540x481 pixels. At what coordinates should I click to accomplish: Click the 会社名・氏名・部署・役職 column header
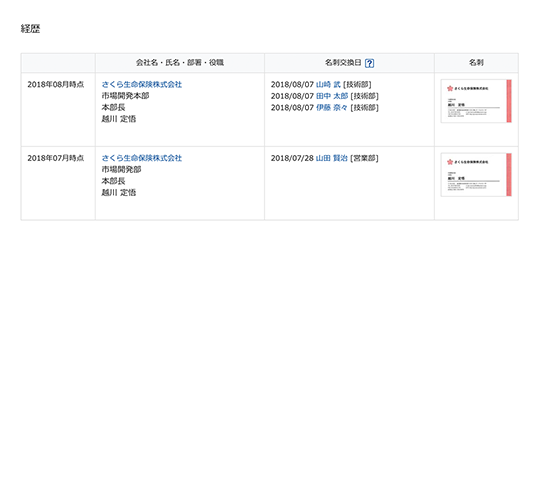pos(180,63)
